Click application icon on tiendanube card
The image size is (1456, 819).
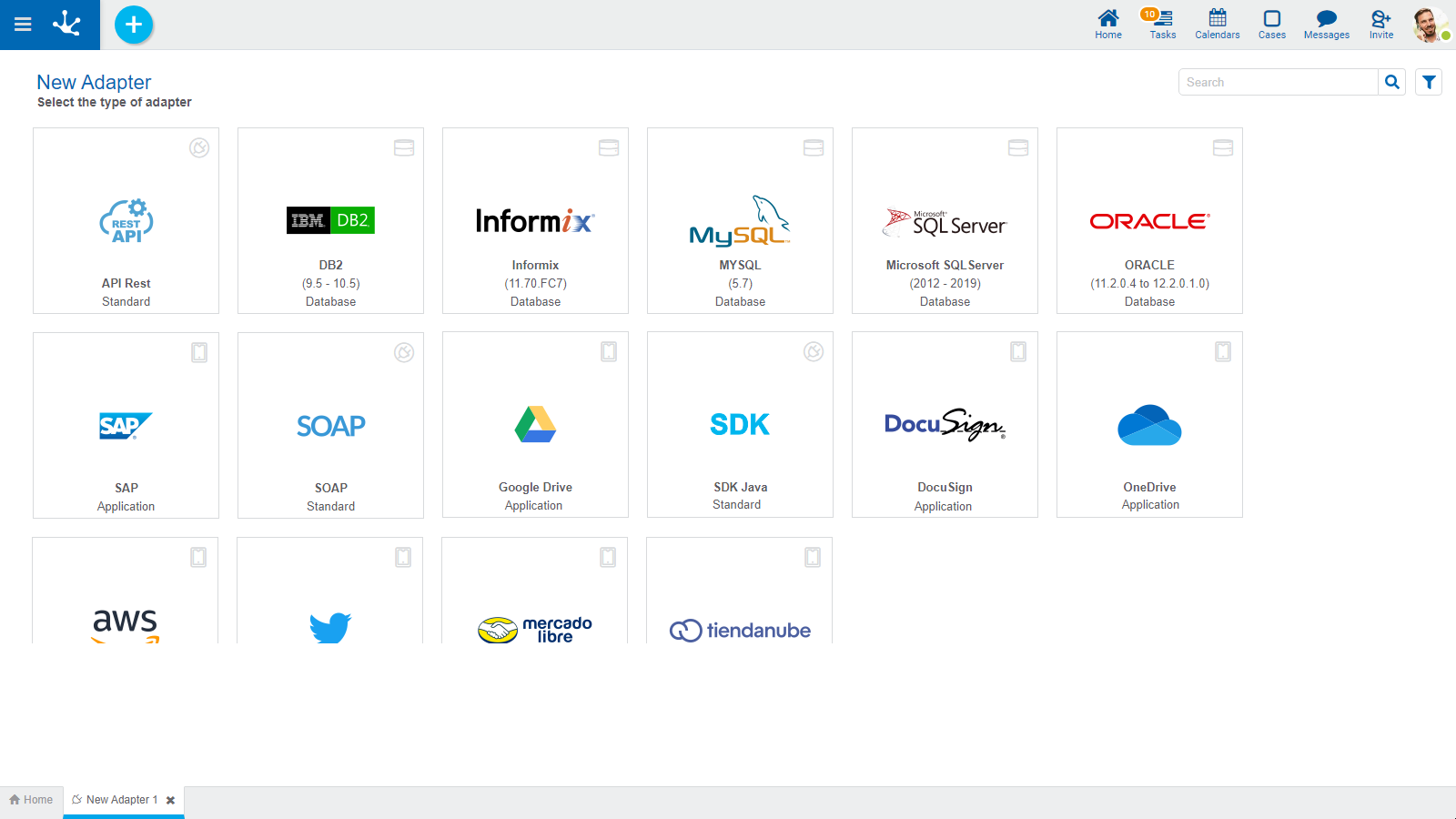coord(813,557)
